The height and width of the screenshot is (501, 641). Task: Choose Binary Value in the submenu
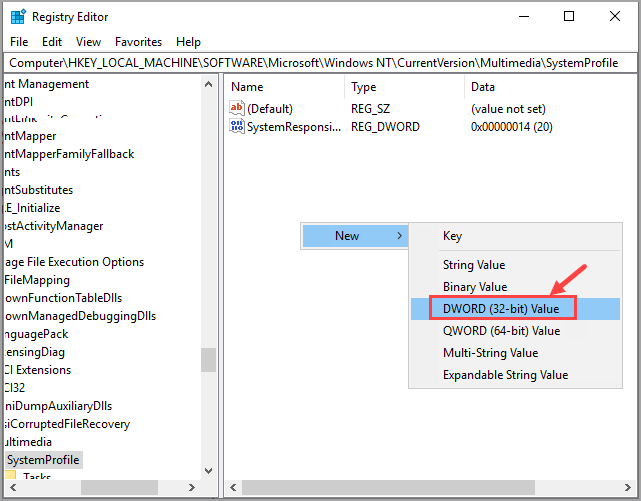click(515, 287)
